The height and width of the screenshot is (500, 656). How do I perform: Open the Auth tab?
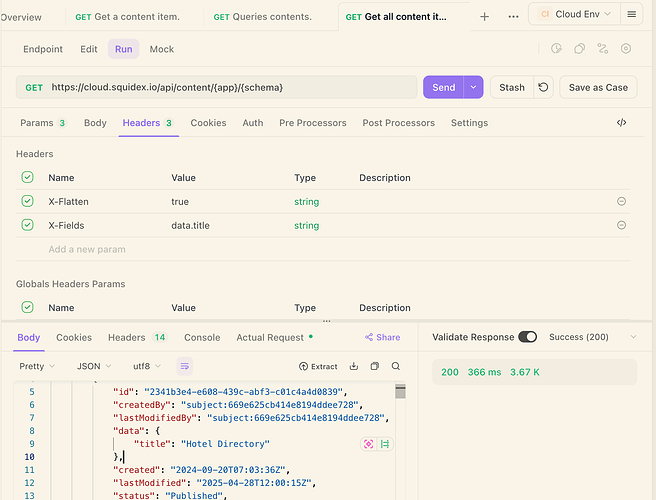click(x=253, y=123)
